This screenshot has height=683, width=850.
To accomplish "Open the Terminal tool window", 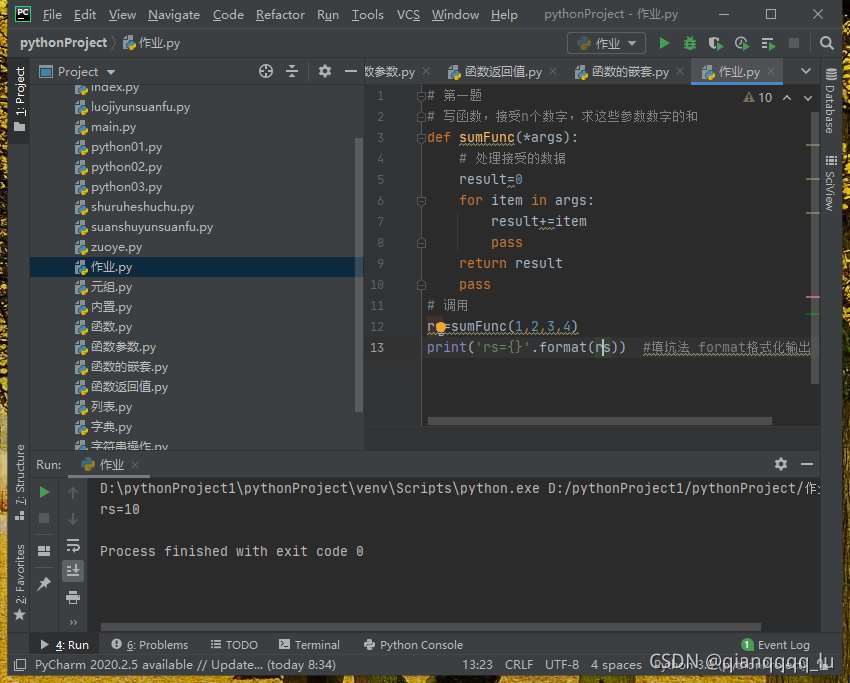I will 310,645.
